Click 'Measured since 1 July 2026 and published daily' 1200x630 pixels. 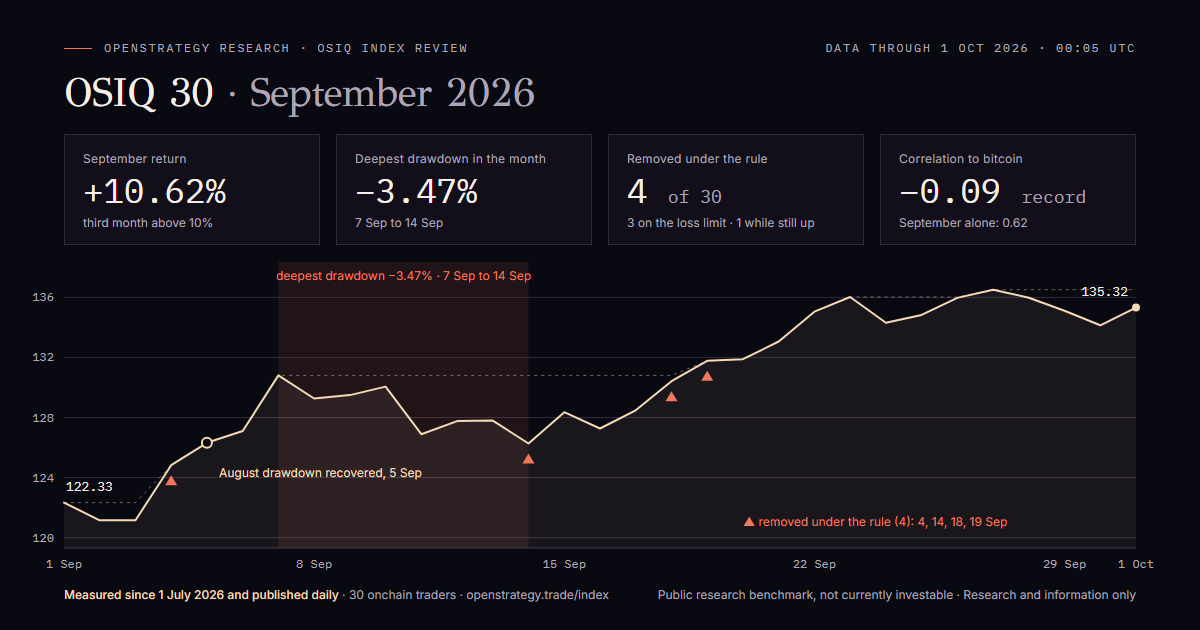pyautogui.click(x=201, y=595)
